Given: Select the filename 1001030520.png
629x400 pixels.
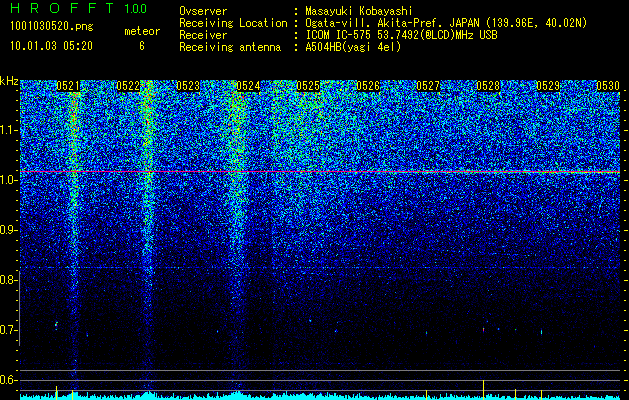Looking at the screenshot, I should (52, 27).
